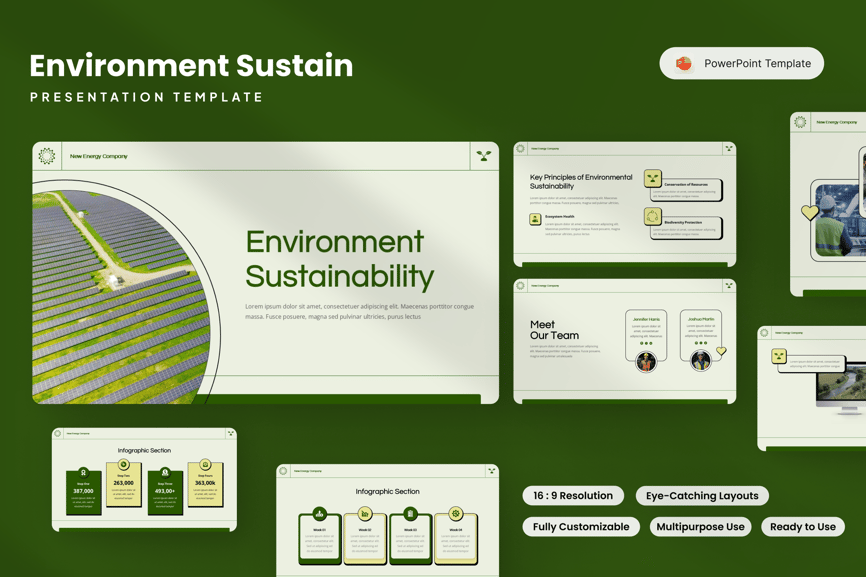
Task: Click Jennifer Harris's profile photo
Action: pyautogui.click(x=646, y=361)
